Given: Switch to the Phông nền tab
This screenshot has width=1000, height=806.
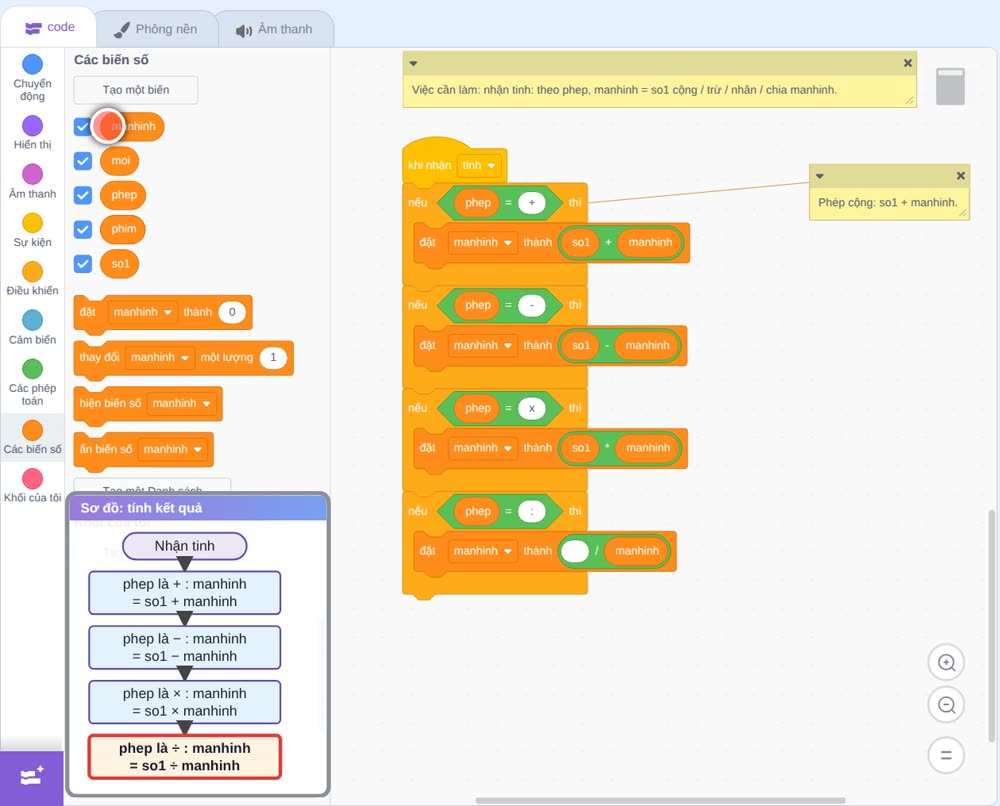Looking at the screenshot, I should [156, 29].
